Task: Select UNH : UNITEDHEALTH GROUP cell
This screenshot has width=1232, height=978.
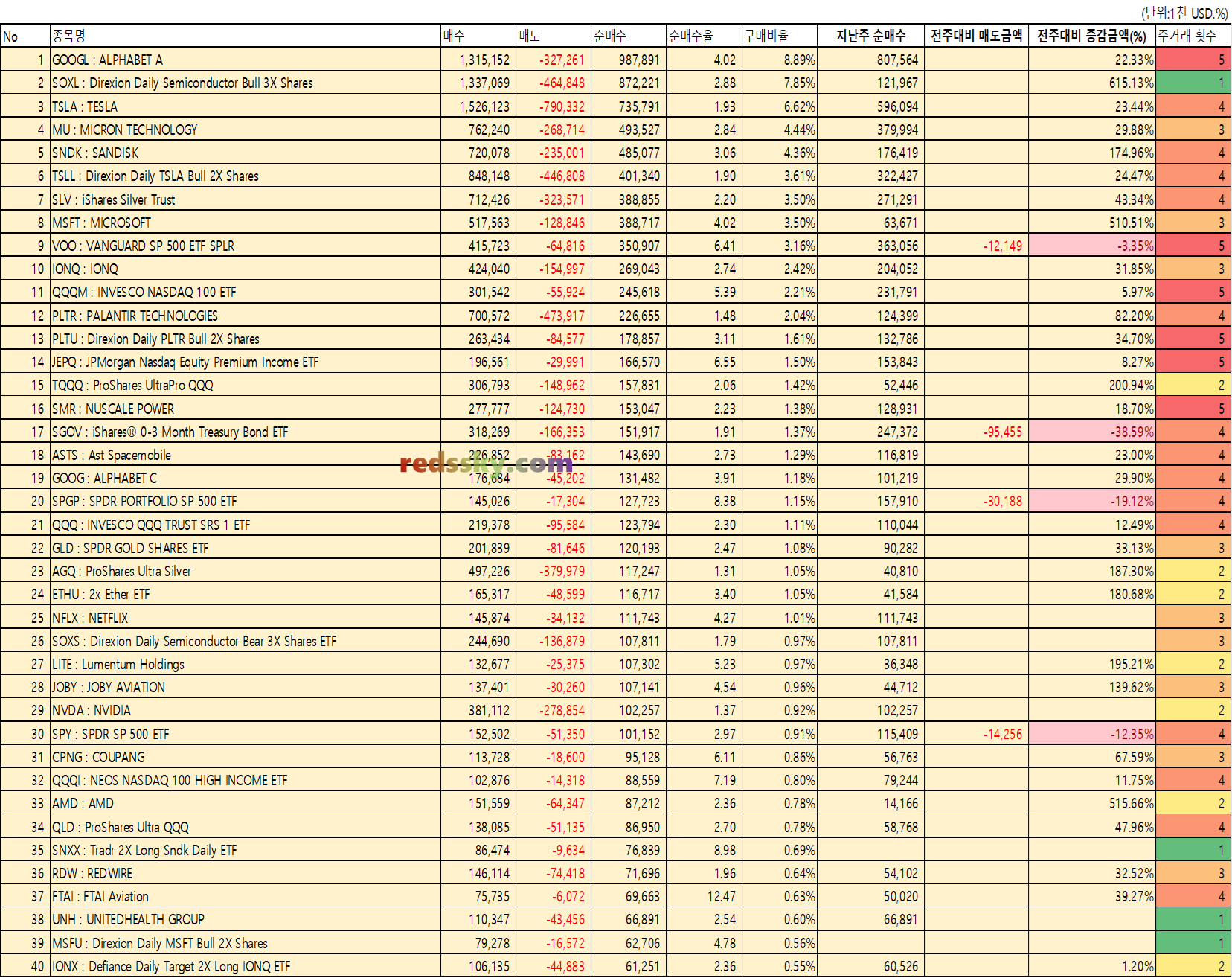Action: coord(246,919)
